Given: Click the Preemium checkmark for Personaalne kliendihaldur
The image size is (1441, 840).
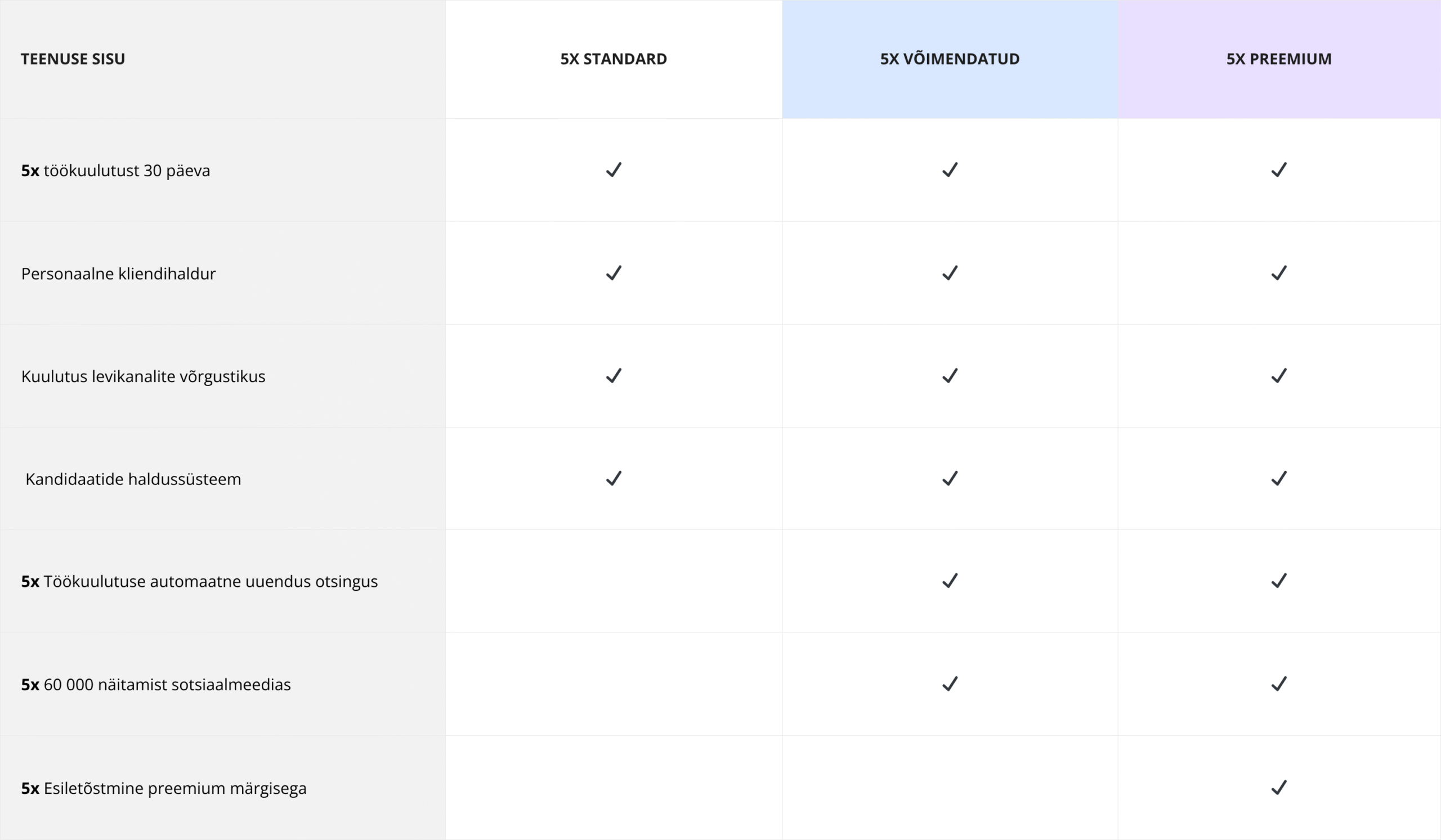Looking at the screenshot, I should (x=1278, y=273).
